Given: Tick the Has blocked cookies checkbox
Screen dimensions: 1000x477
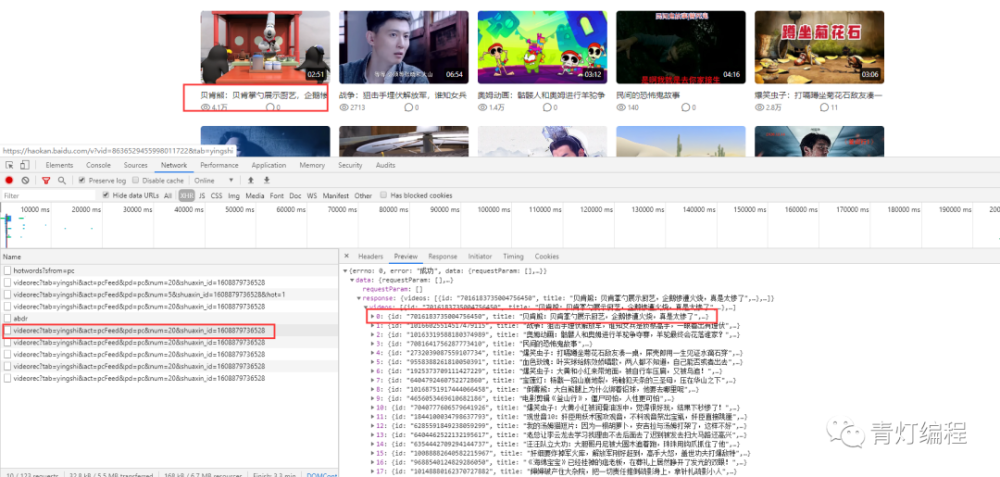Looking at the screenshot, I should pyautogui.click(x=384, y=195).
